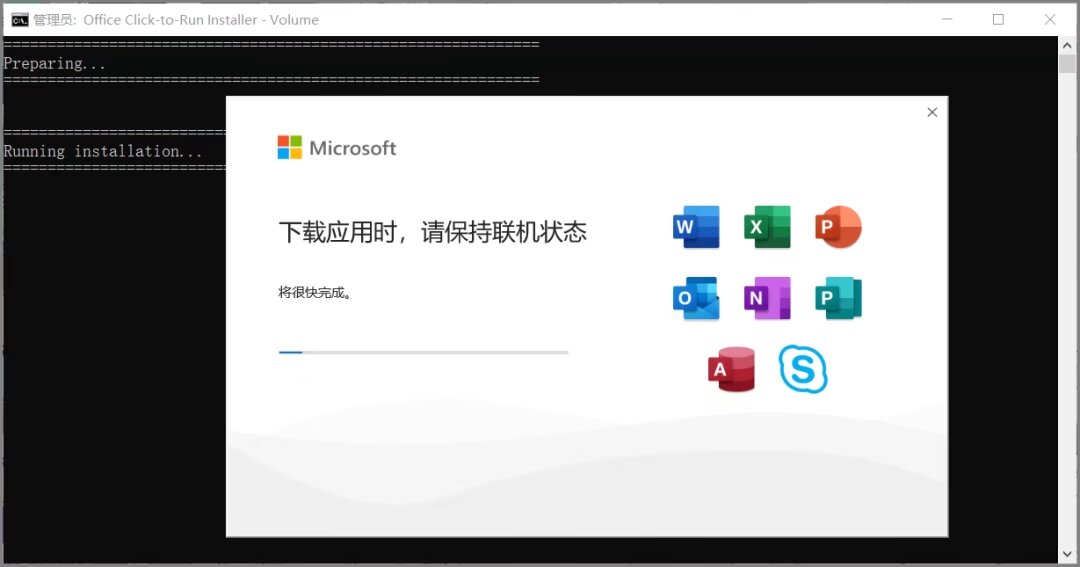The width and height of the screenshot is (1080, 567).
Task: Click the Excel app icon
Action: tap(767, 227)
